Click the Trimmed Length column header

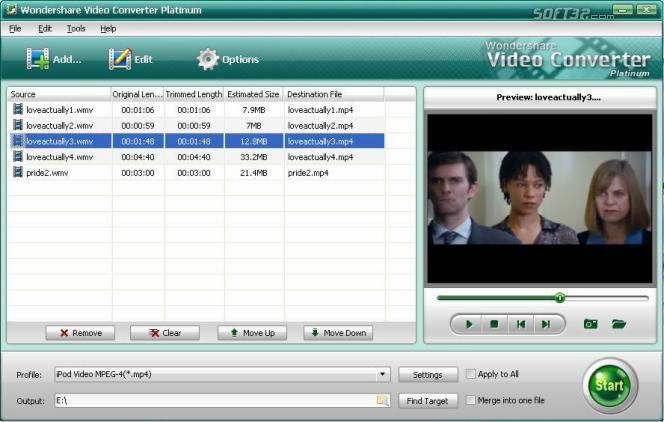[x=194, y=94]
